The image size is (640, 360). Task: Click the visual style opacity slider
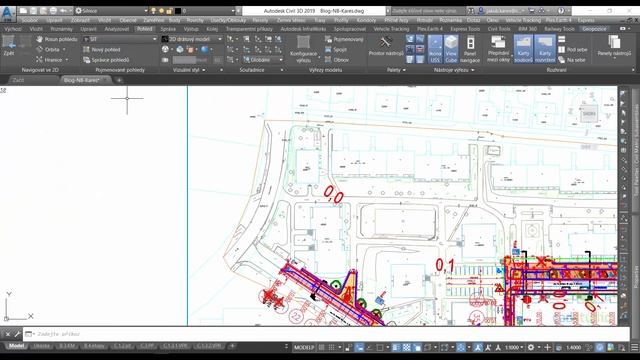[189, 60]
